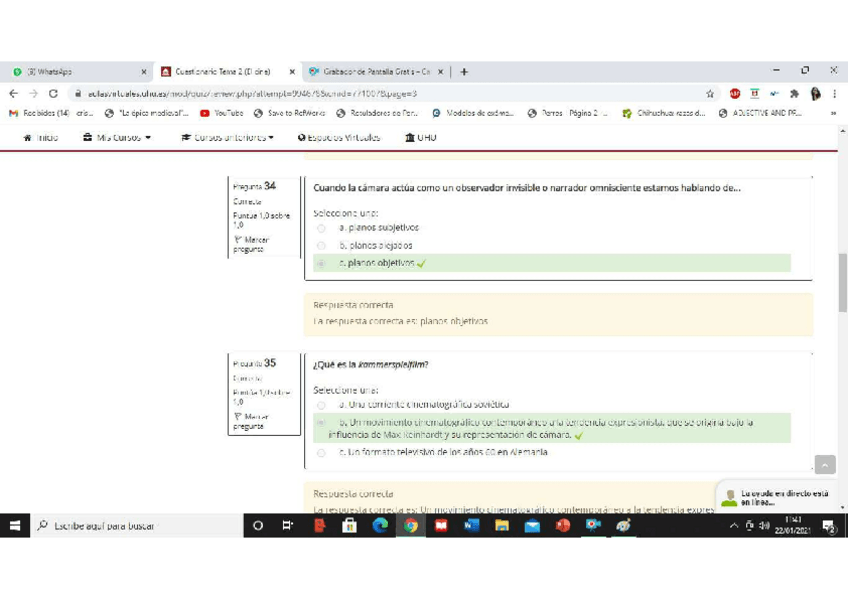The height and width of the screenshot is (599, 848).
Task: Select radio option 'b. planos alejados'
Action: pyautogui.click(x=321, y=245)
